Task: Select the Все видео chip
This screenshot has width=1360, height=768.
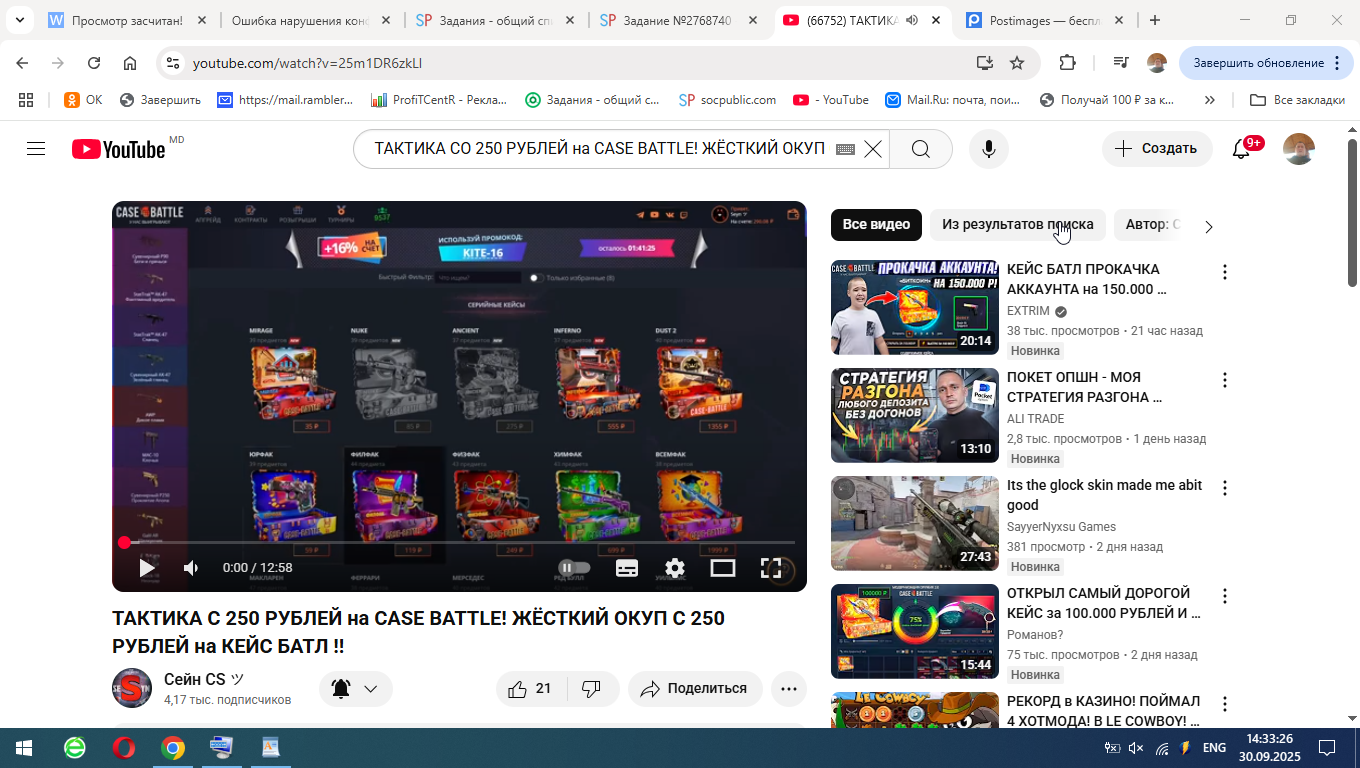Action: tap(876, 225)
